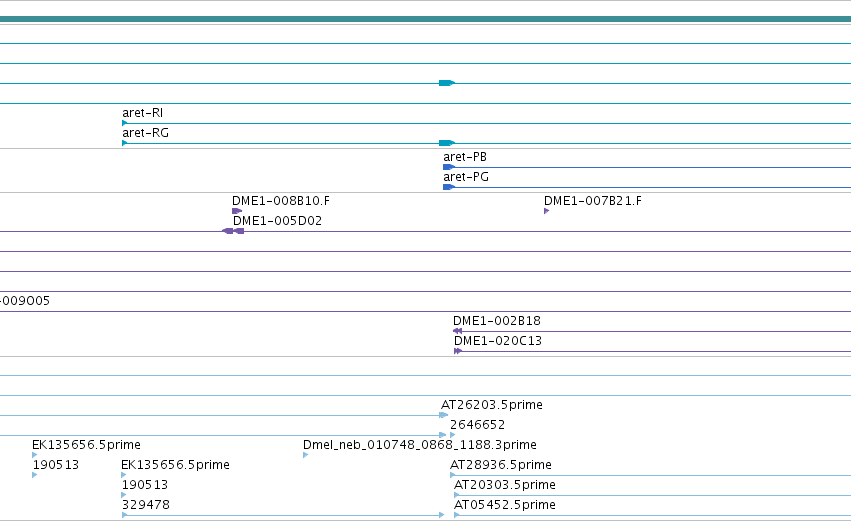Select the aret-RG transcript label

click(x=145, y=133)
